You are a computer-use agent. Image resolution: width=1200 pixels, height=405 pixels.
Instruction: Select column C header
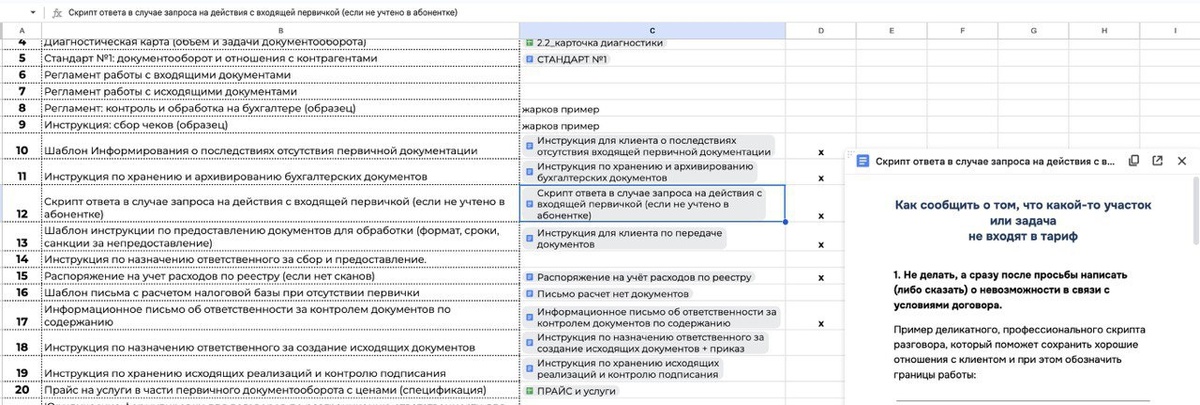click(x=652, y=32)
